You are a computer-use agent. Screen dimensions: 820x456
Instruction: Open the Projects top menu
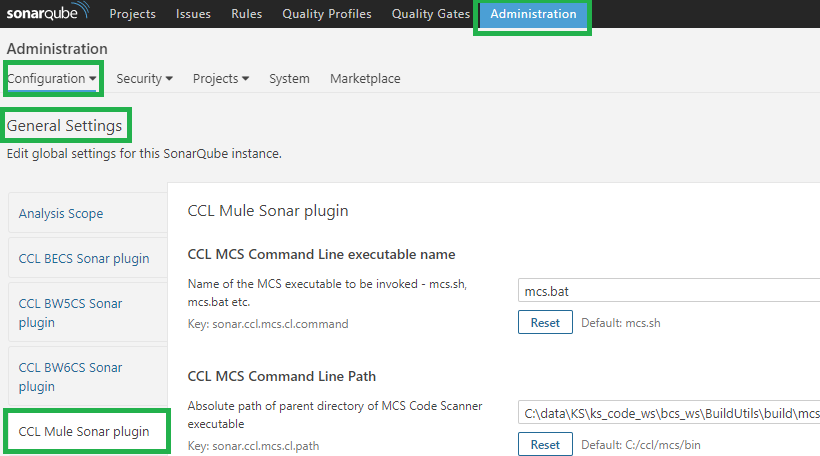pyautogui.click(x=132, y=14)
